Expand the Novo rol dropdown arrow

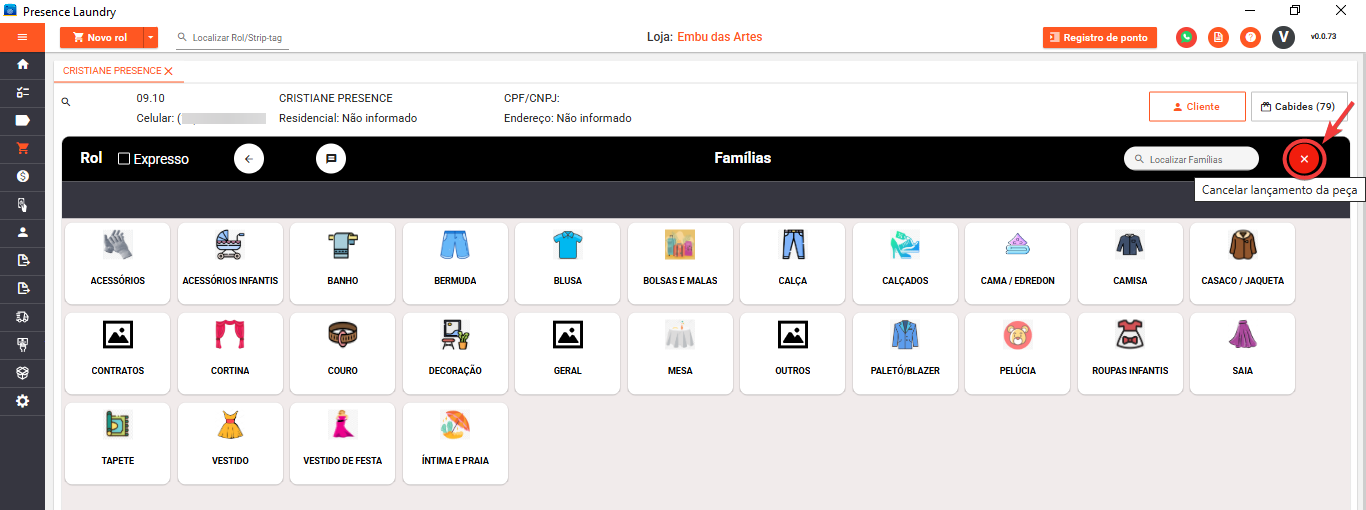point(151,37)
